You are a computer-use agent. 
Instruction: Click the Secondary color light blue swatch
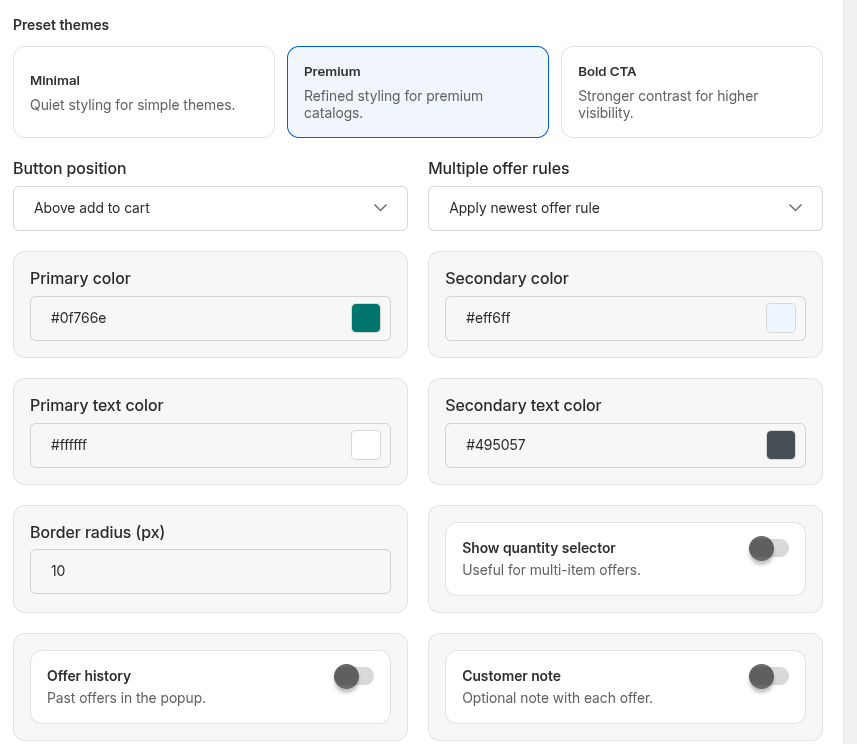coord(780,318)
